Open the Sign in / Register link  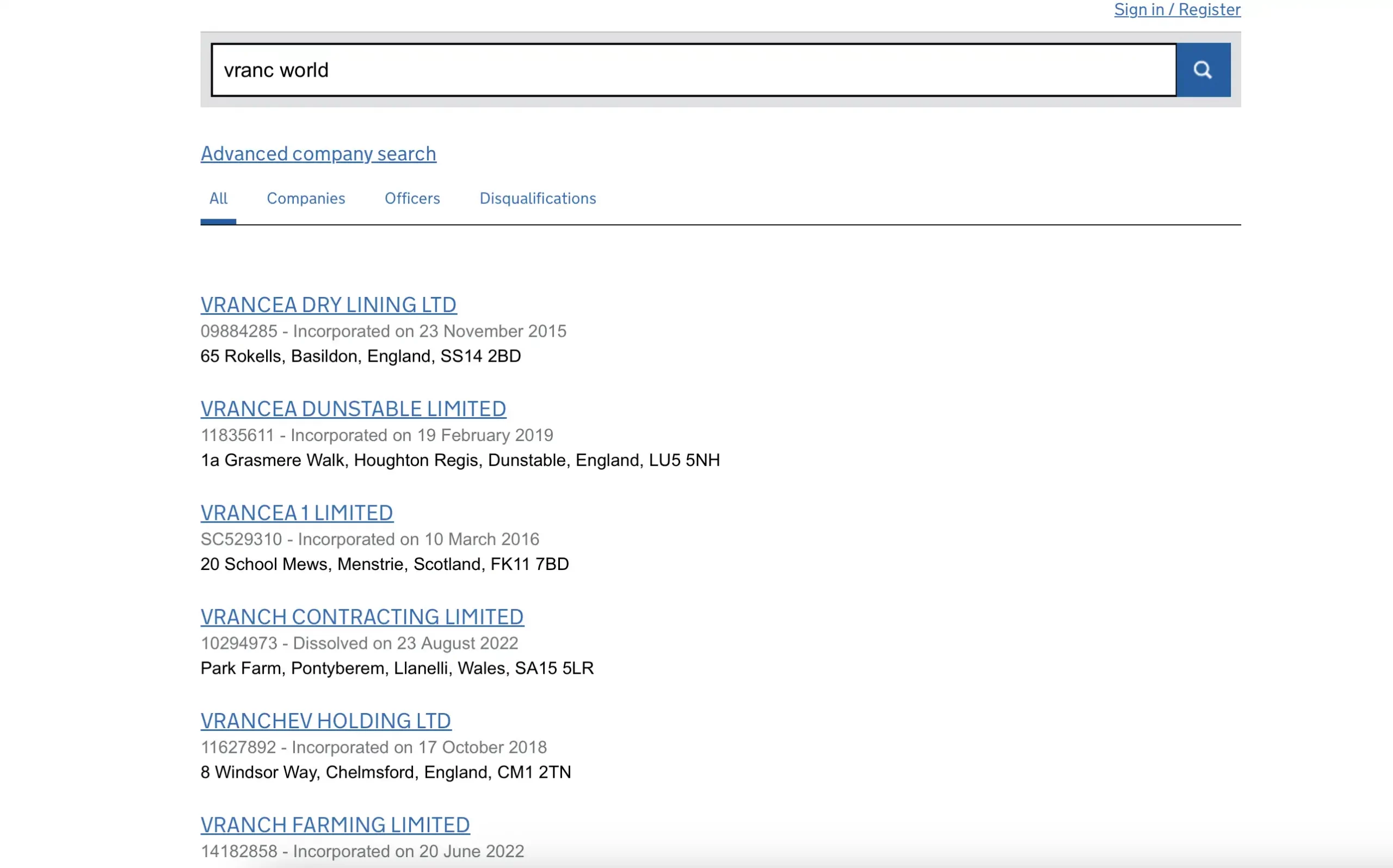pyautogui.click(x=1177, y=9)
